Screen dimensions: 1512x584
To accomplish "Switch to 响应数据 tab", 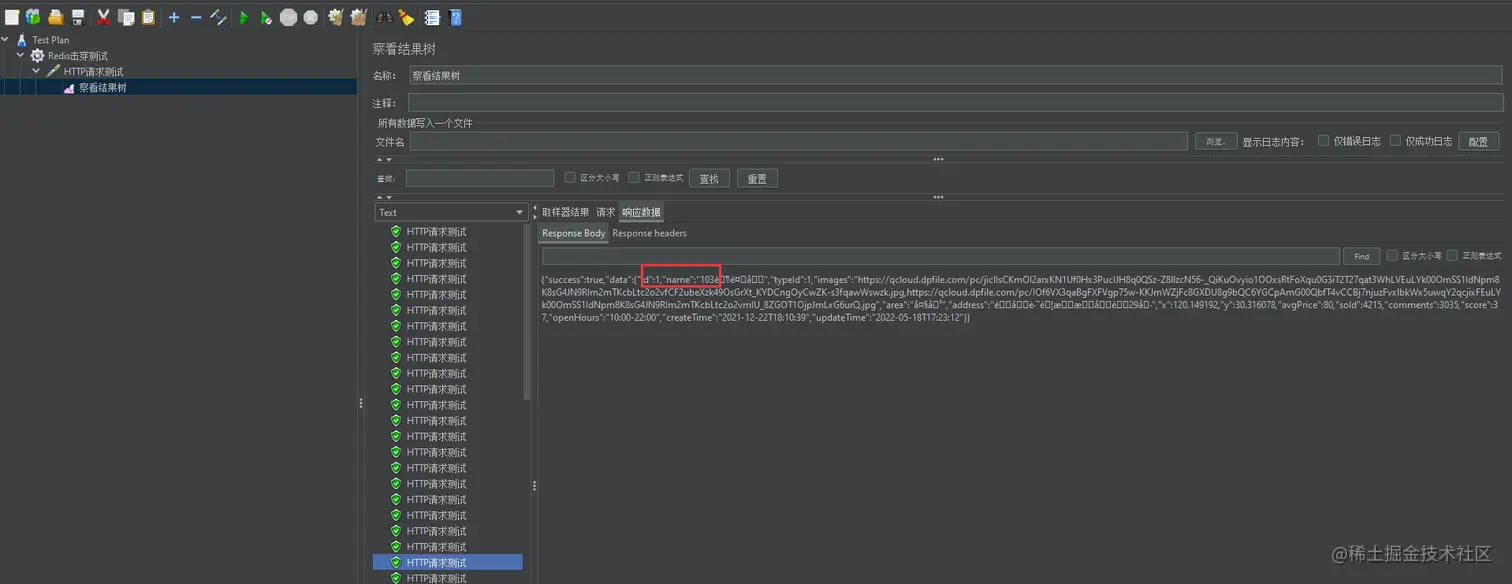I will (640, 212).
